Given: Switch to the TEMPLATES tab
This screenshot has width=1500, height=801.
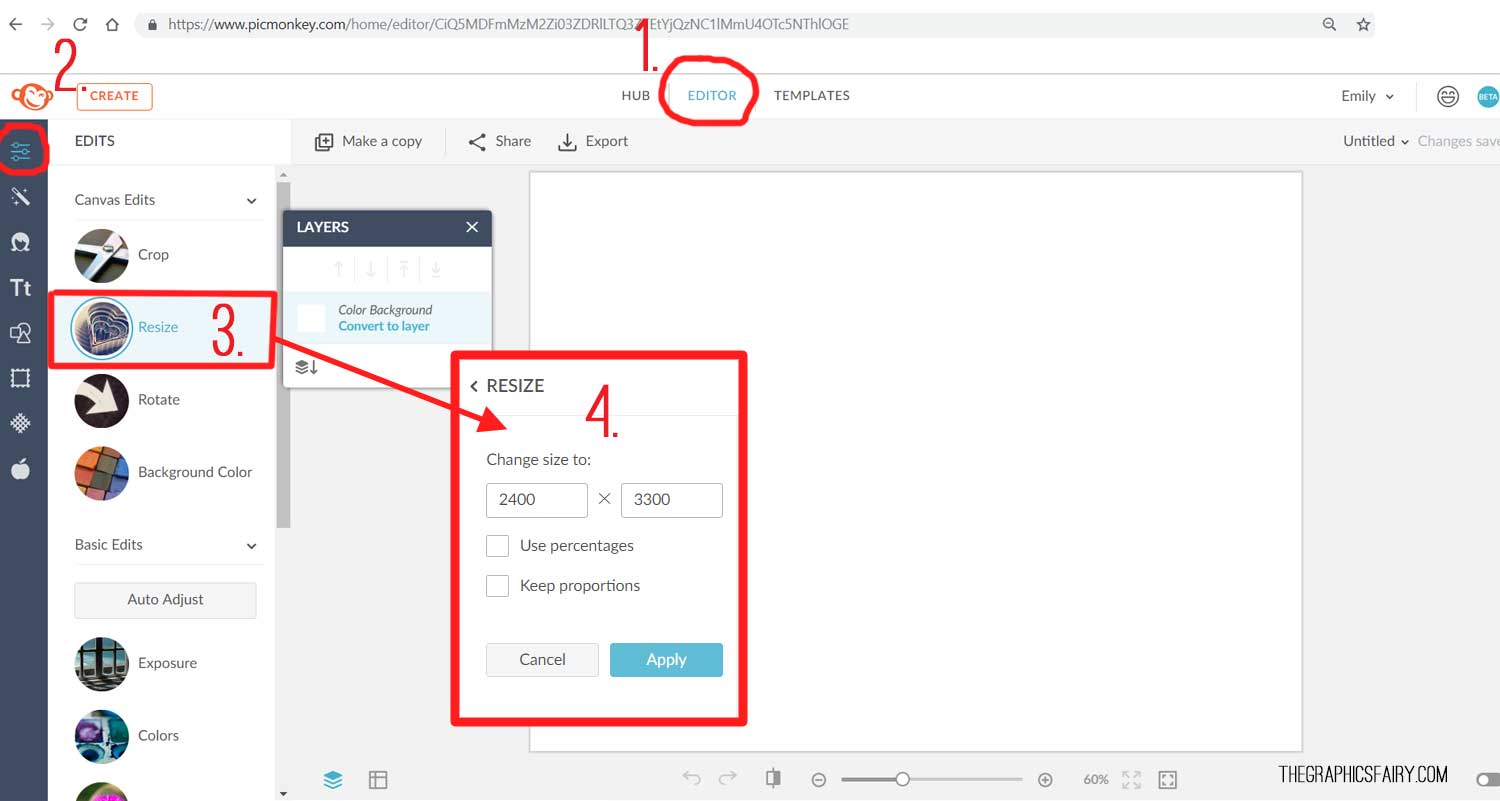Looking at the screenshot, I should click(811, 96).
